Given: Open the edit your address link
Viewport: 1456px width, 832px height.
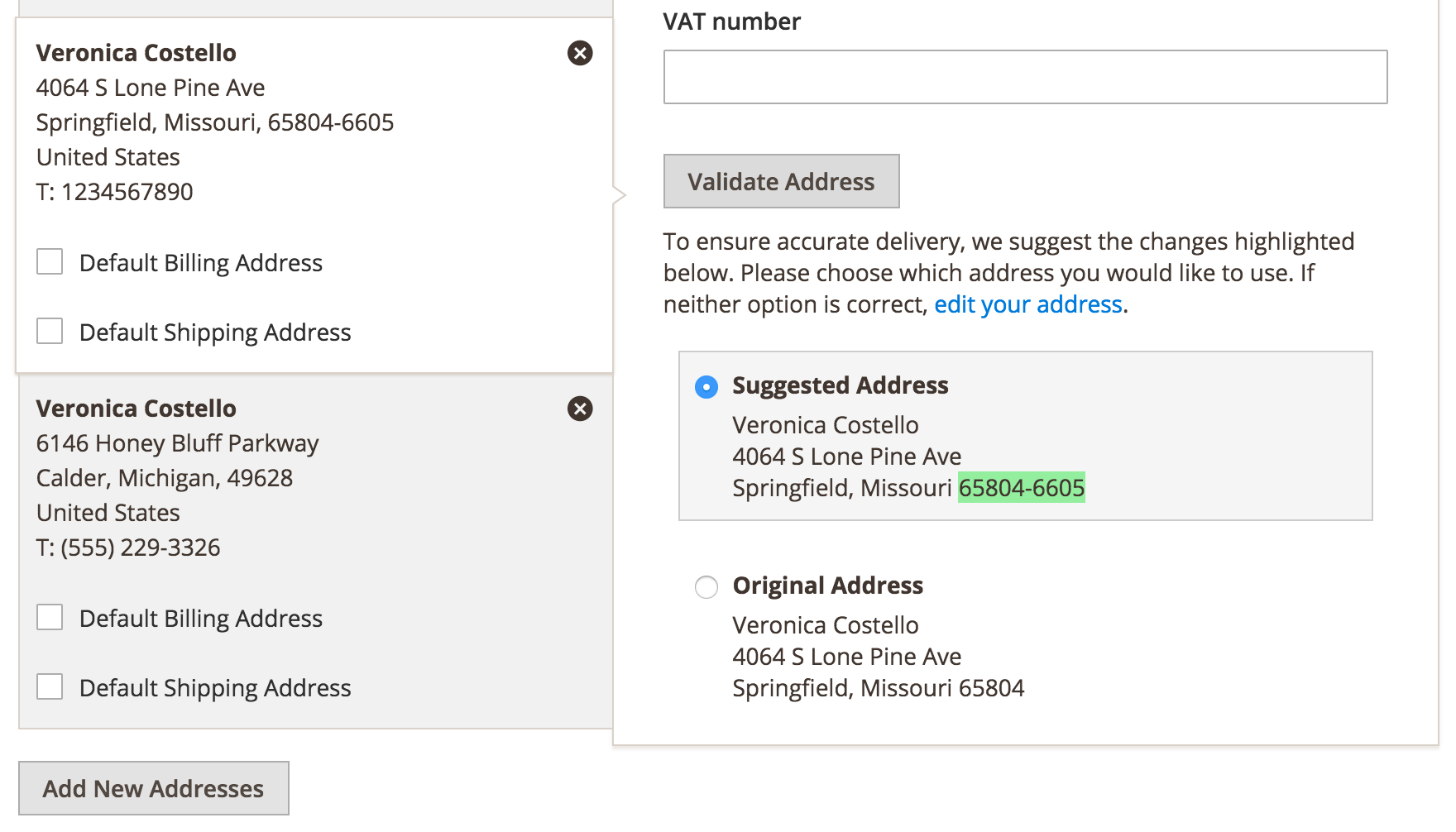Looking at the screenshot, I should tap(1027, 304).
